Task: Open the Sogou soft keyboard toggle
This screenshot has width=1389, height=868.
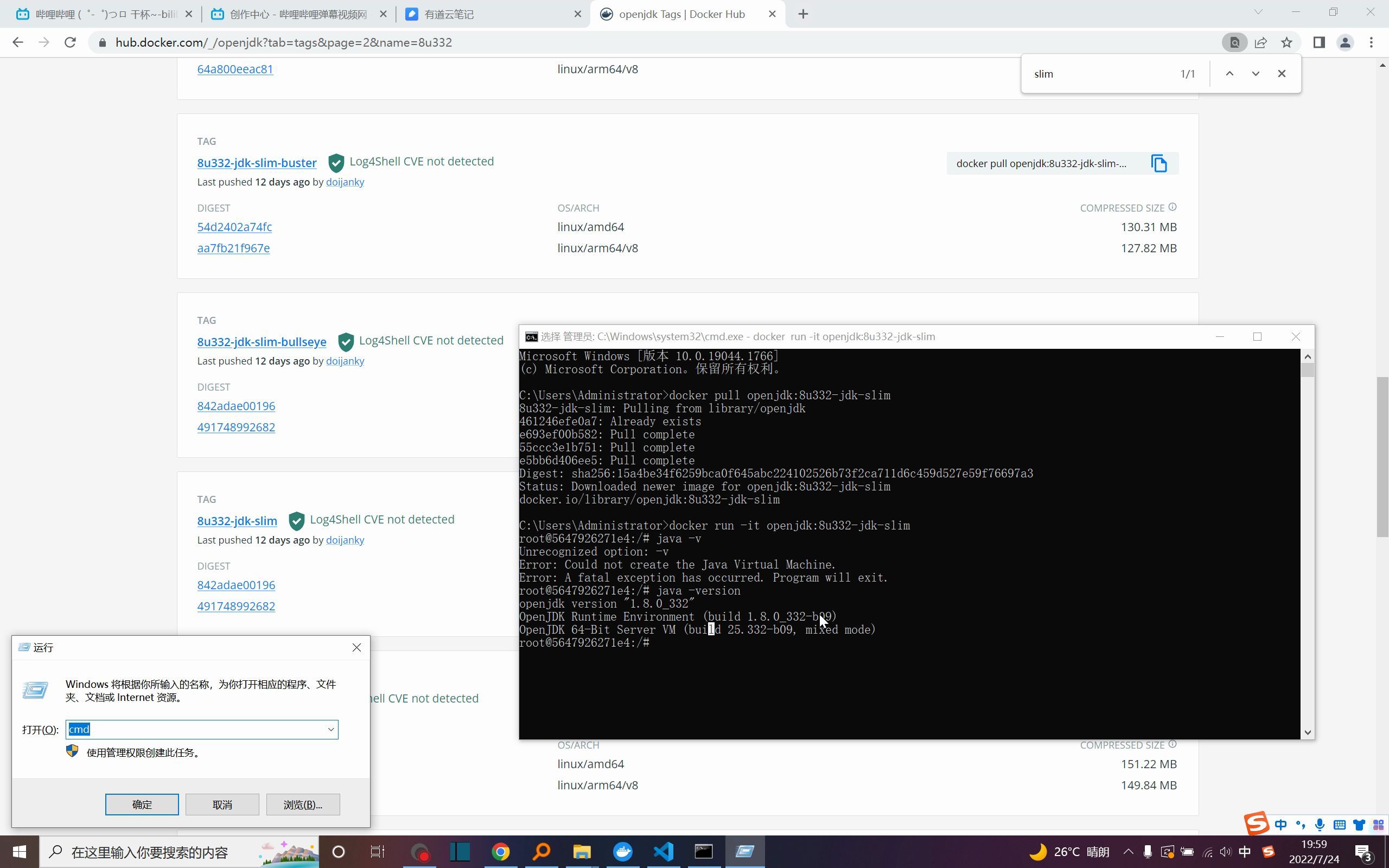Action: [x=1339, y=825]
